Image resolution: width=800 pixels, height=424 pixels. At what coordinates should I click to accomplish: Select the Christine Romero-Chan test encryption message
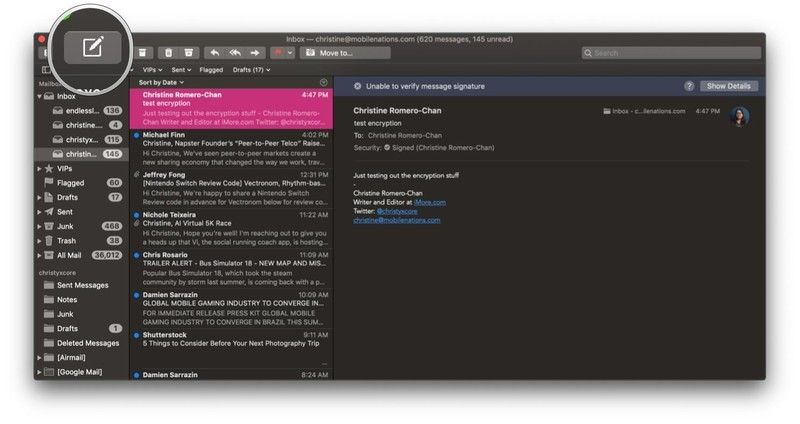click(x=231, y=108)
